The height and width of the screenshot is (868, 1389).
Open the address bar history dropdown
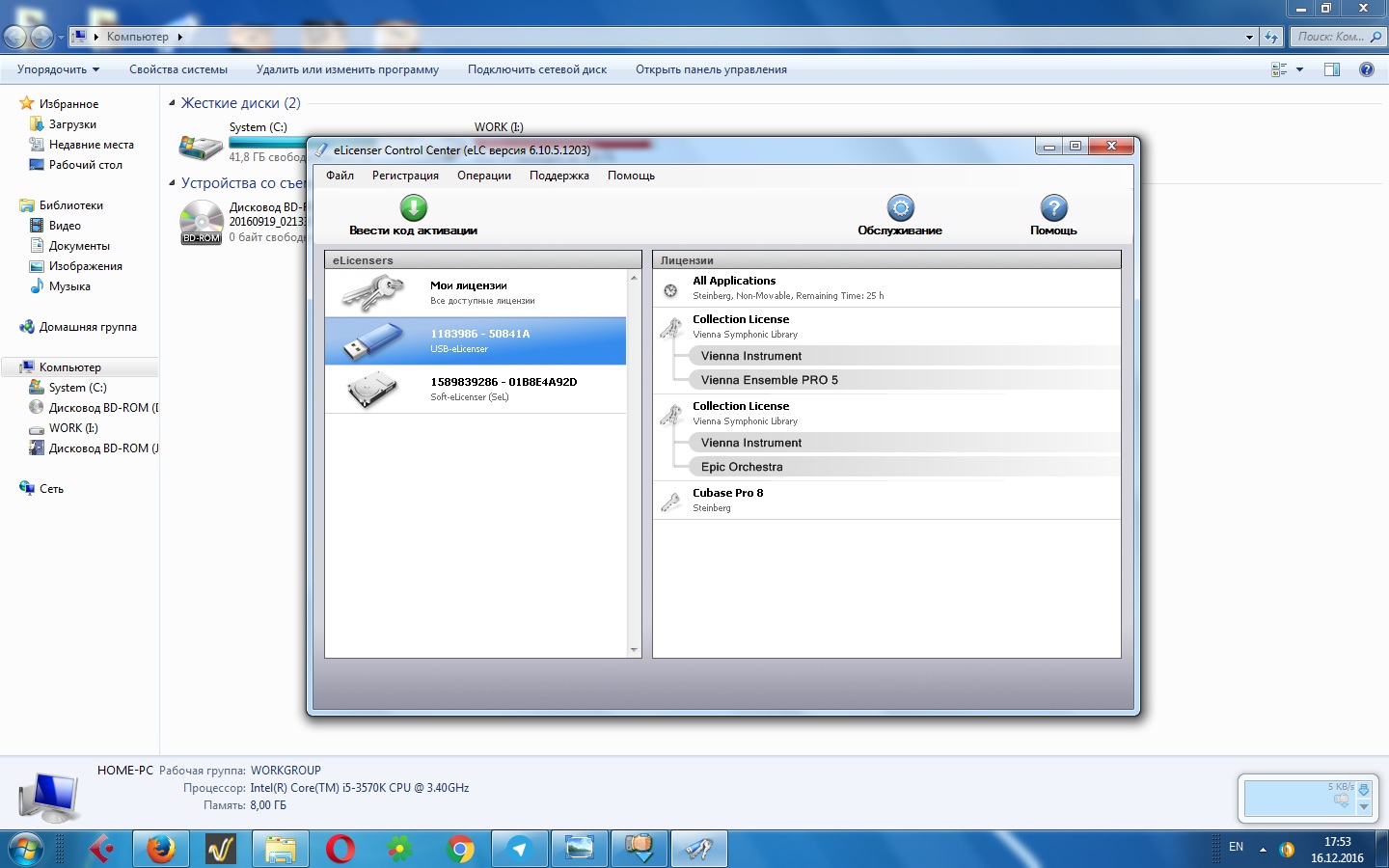point(1249,37)
